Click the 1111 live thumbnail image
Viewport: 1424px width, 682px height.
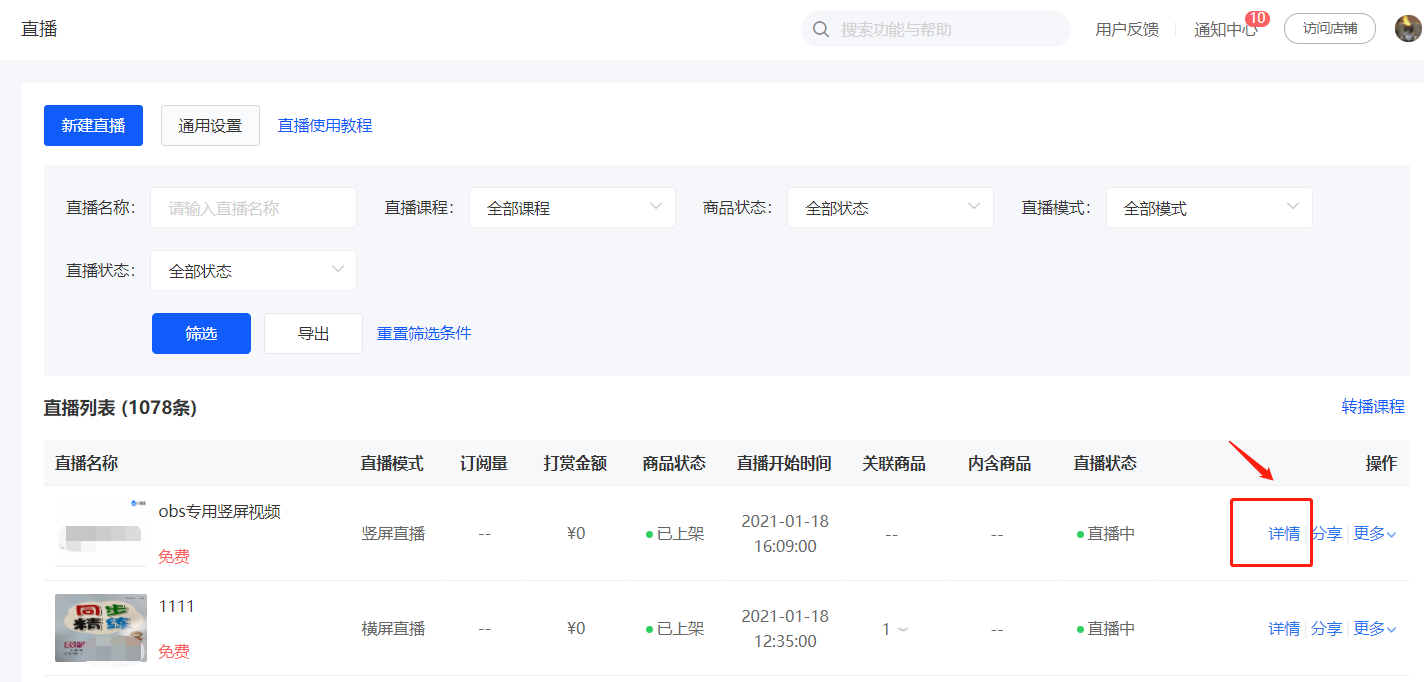pyautogui.click(x=100, y=628)
